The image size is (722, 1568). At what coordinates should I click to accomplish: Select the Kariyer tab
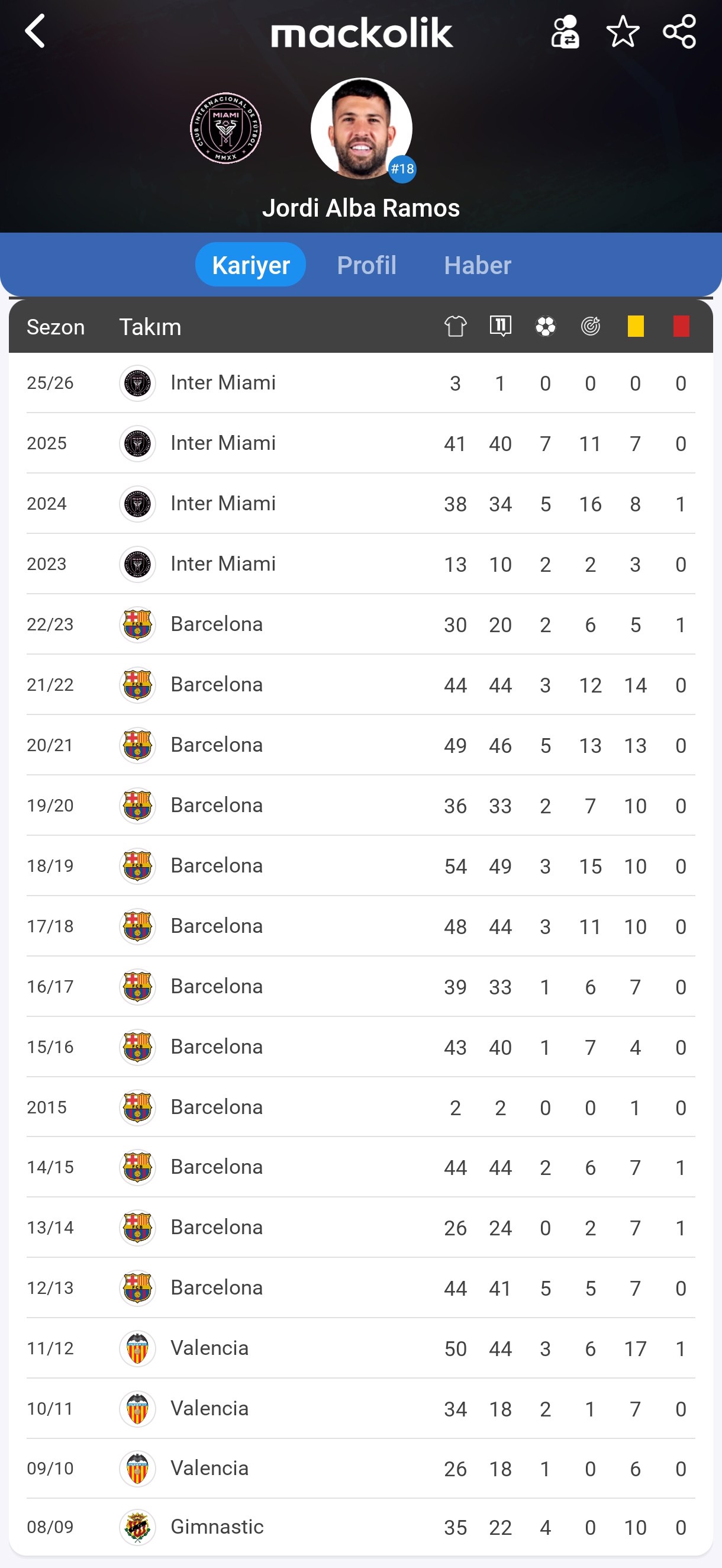click(x=250, y=265)
